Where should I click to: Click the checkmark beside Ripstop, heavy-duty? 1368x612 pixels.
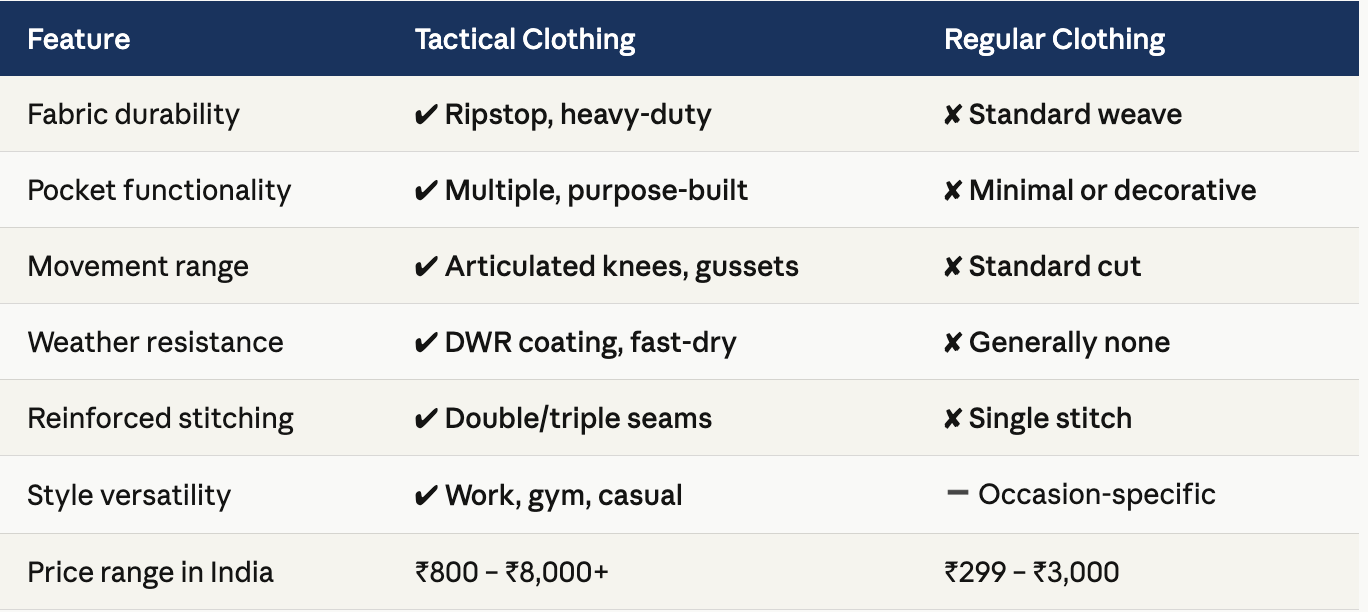[x=425, y=115]
